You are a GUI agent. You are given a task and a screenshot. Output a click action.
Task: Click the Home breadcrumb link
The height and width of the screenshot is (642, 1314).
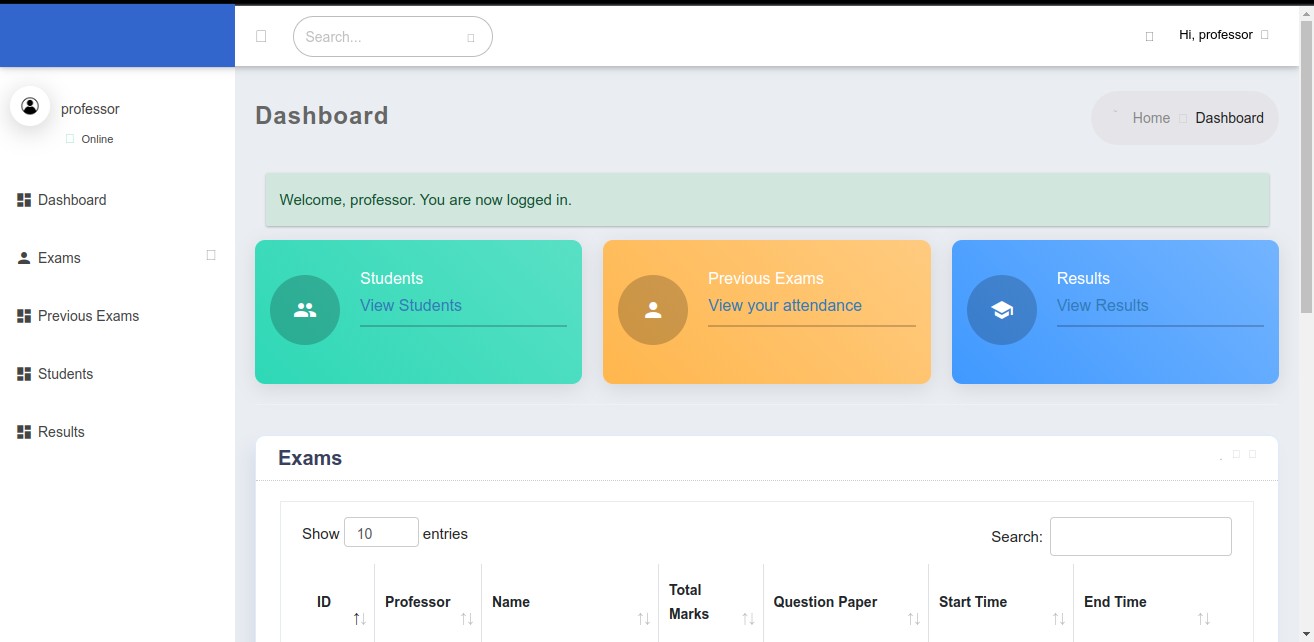1151,118
